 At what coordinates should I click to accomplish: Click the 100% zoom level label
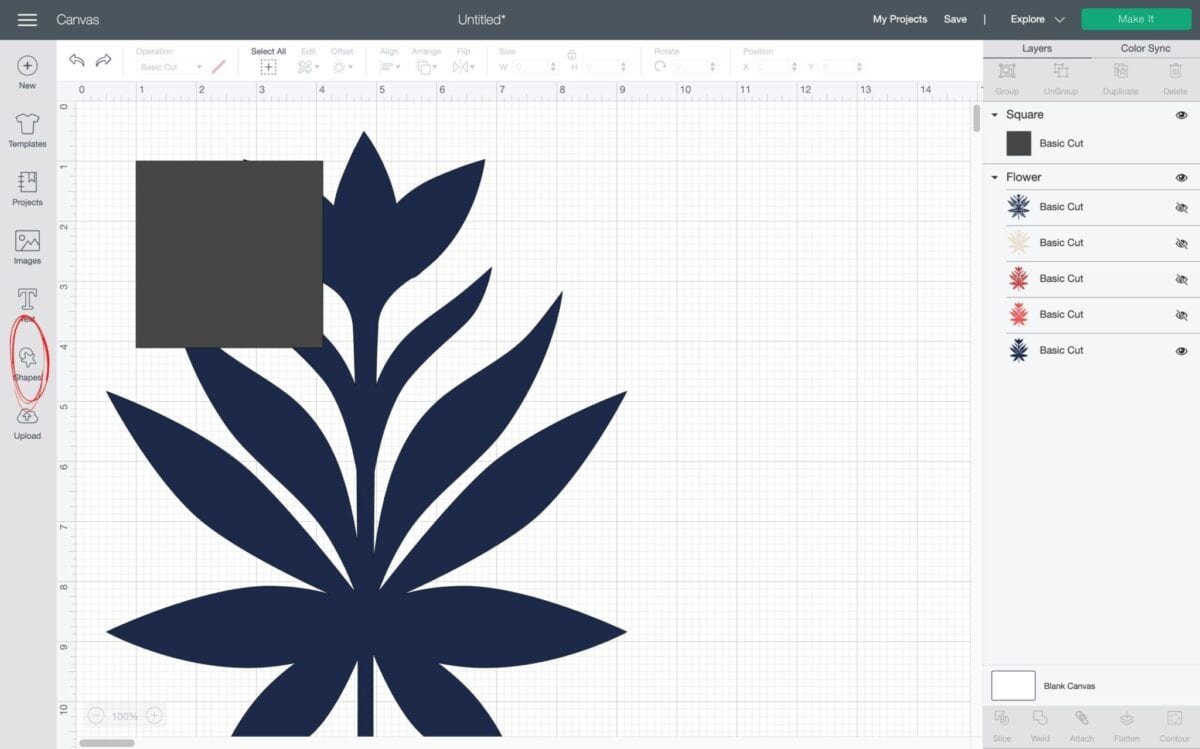point(125,716)
